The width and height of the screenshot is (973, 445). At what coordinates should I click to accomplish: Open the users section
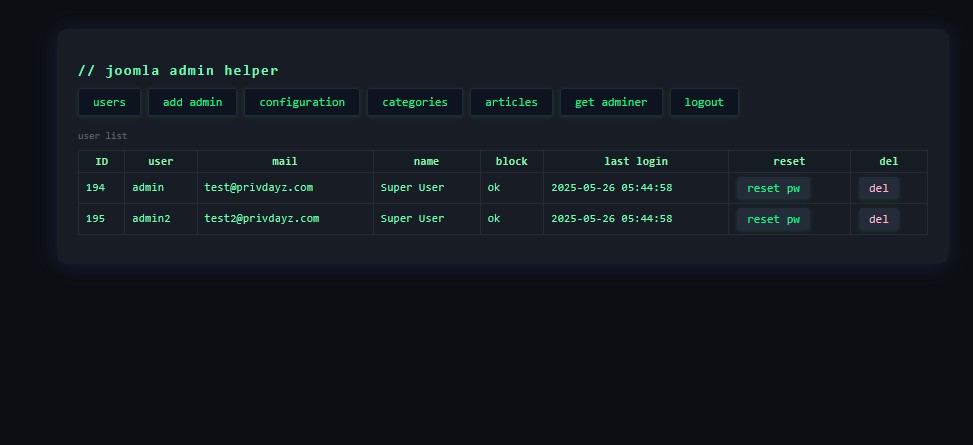pos(109,102)
